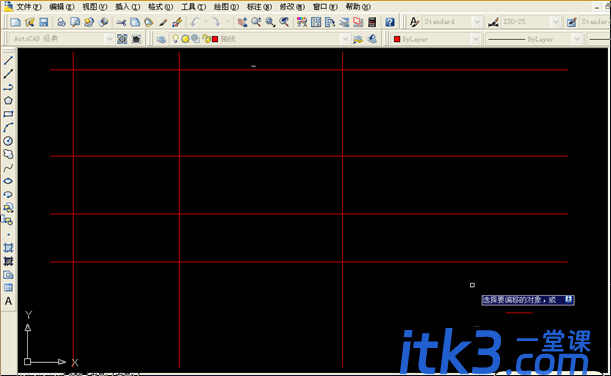Select the Arc tool
The height and width of the screenshot is (376, 611).
coord(8,127)
